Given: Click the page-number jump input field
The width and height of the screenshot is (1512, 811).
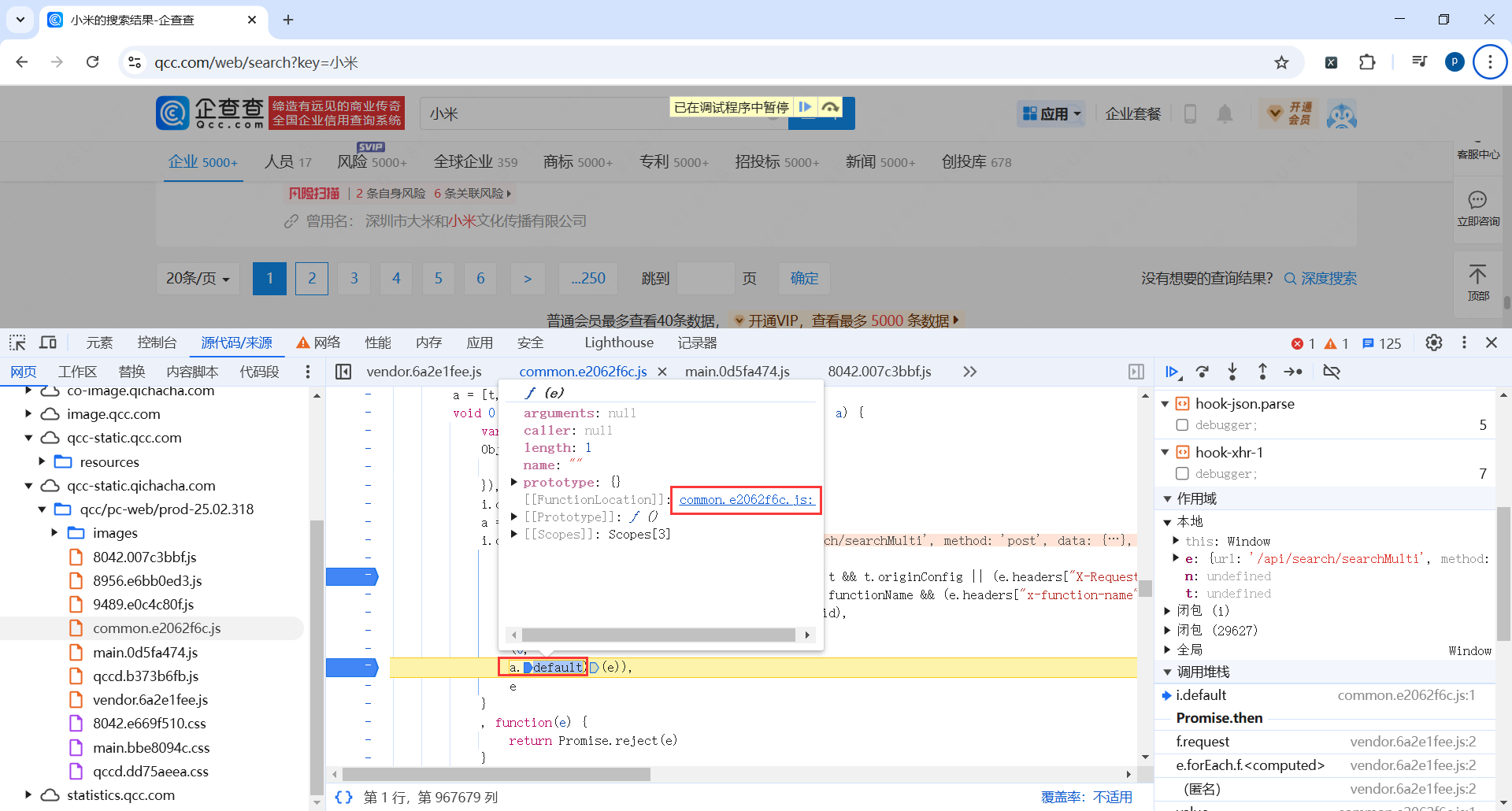Looking at the screenshot, I should tap(706, 279).
